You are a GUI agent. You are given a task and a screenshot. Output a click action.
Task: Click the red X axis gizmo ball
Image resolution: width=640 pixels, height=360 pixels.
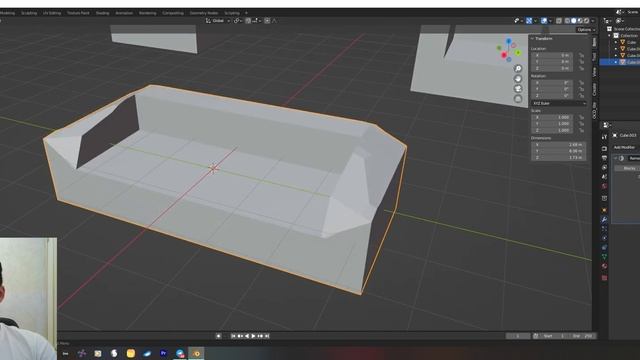click(x=504, y=55)
